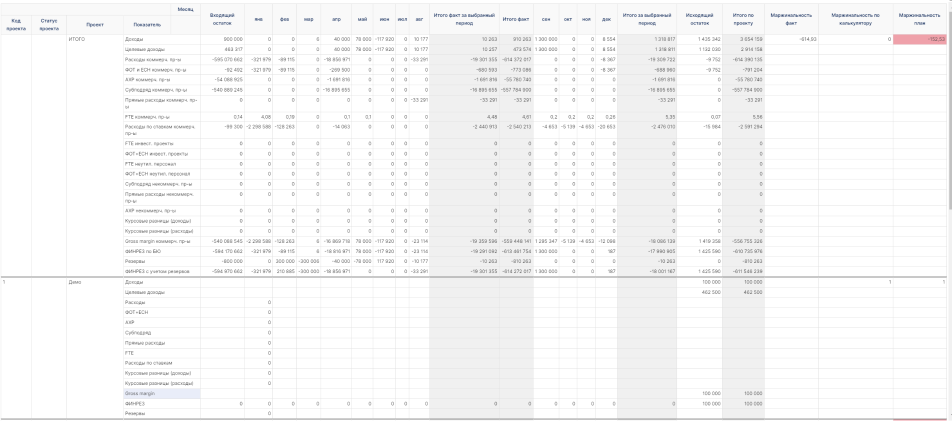Click the "Исходящий остаток" column header

[x=699, y=18]
